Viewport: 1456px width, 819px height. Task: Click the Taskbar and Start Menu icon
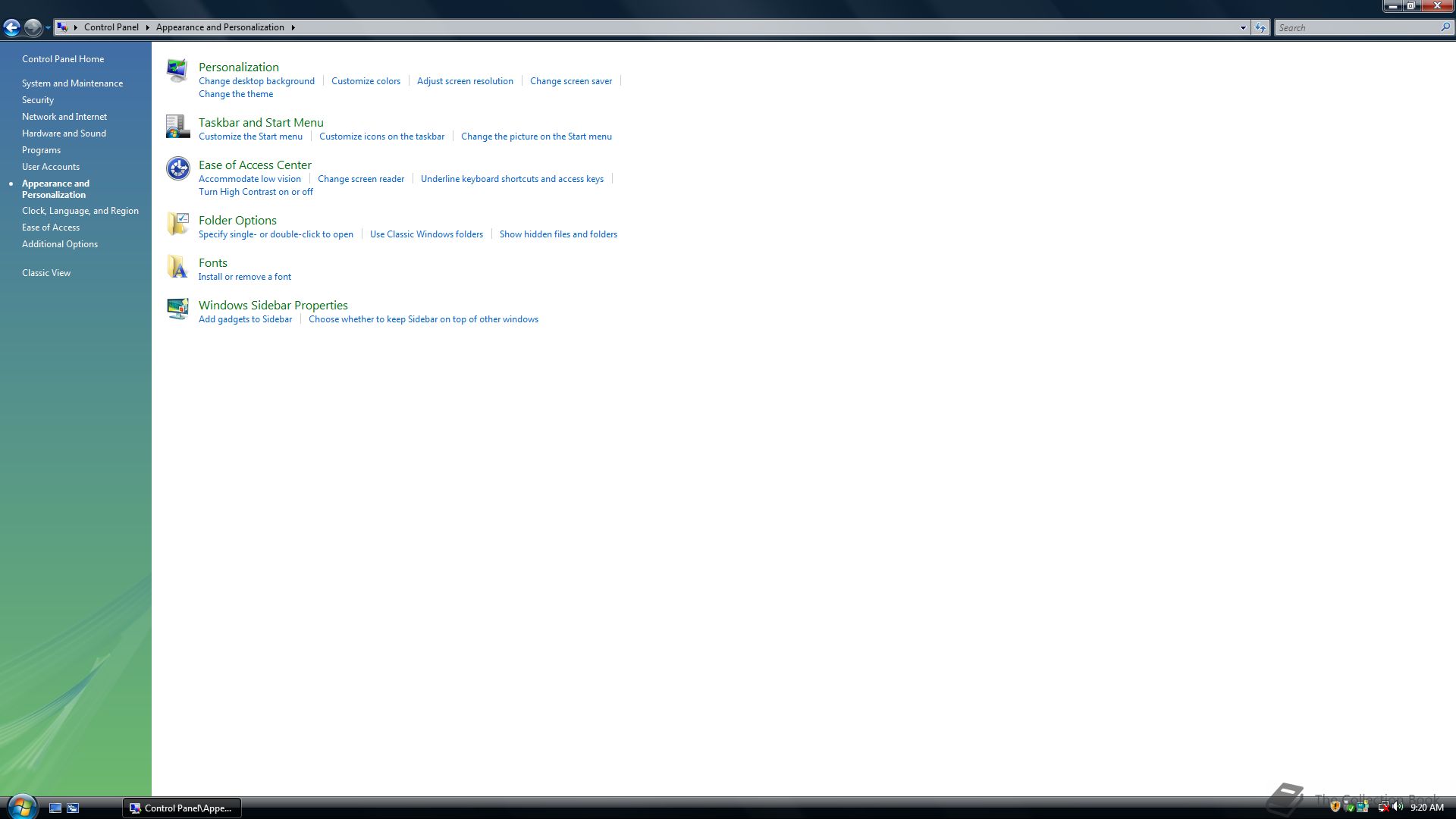coord(177,126)
